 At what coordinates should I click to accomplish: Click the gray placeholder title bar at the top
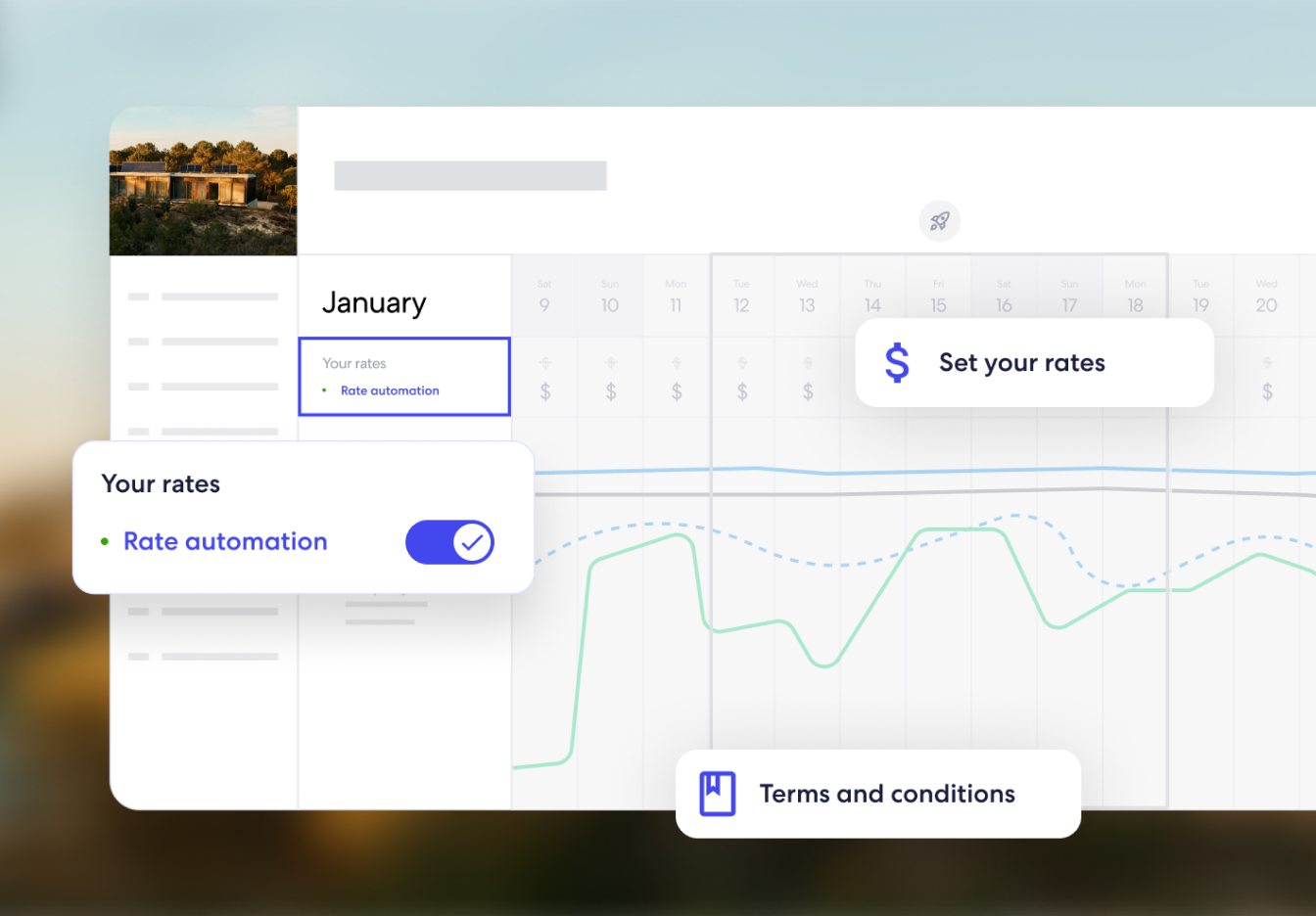(x=470, y=175)
